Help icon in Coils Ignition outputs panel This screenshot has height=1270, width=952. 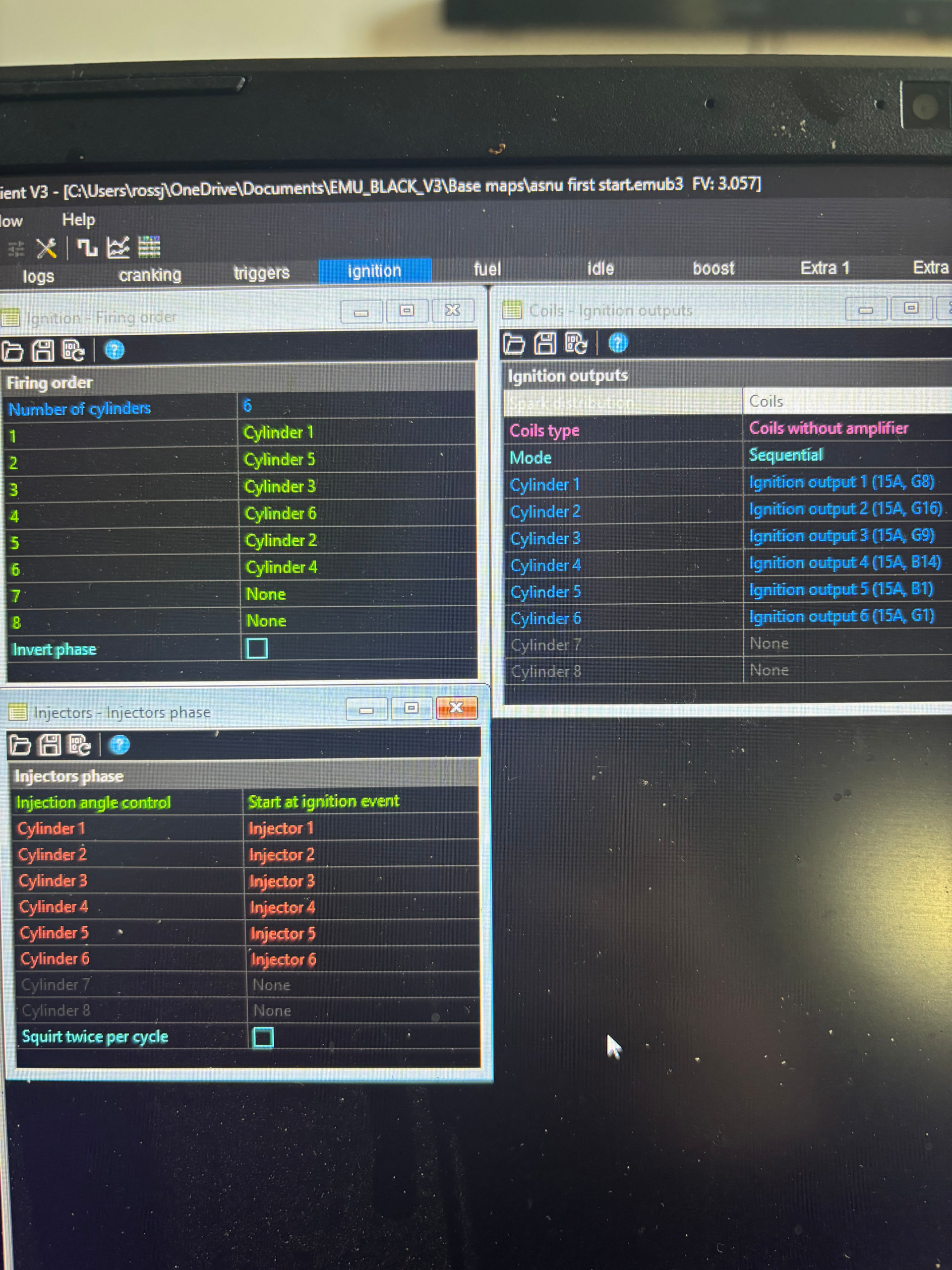pos(617,343)
